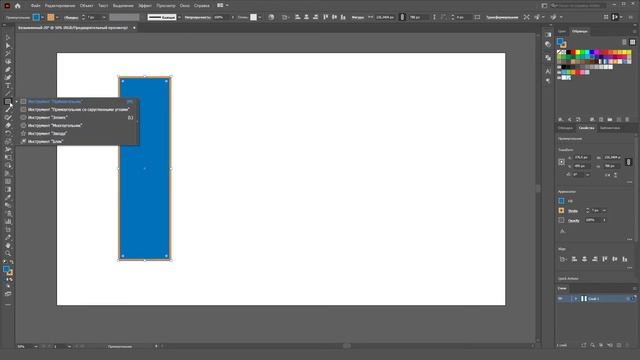Select the Rectangle tool in the left toolbar
This screenshot has height=360, width=640.
coord(8,101)
